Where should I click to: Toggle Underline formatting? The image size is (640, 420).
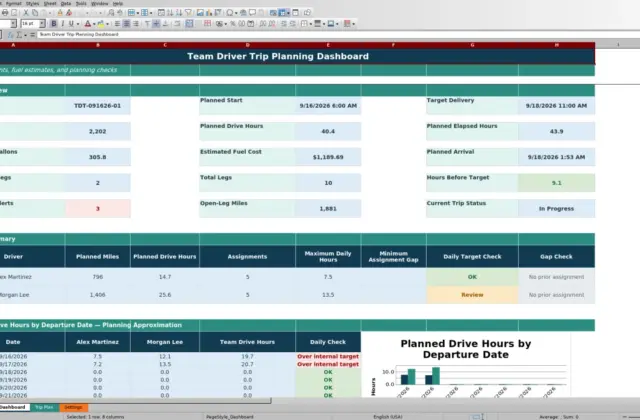click(71, 24)
